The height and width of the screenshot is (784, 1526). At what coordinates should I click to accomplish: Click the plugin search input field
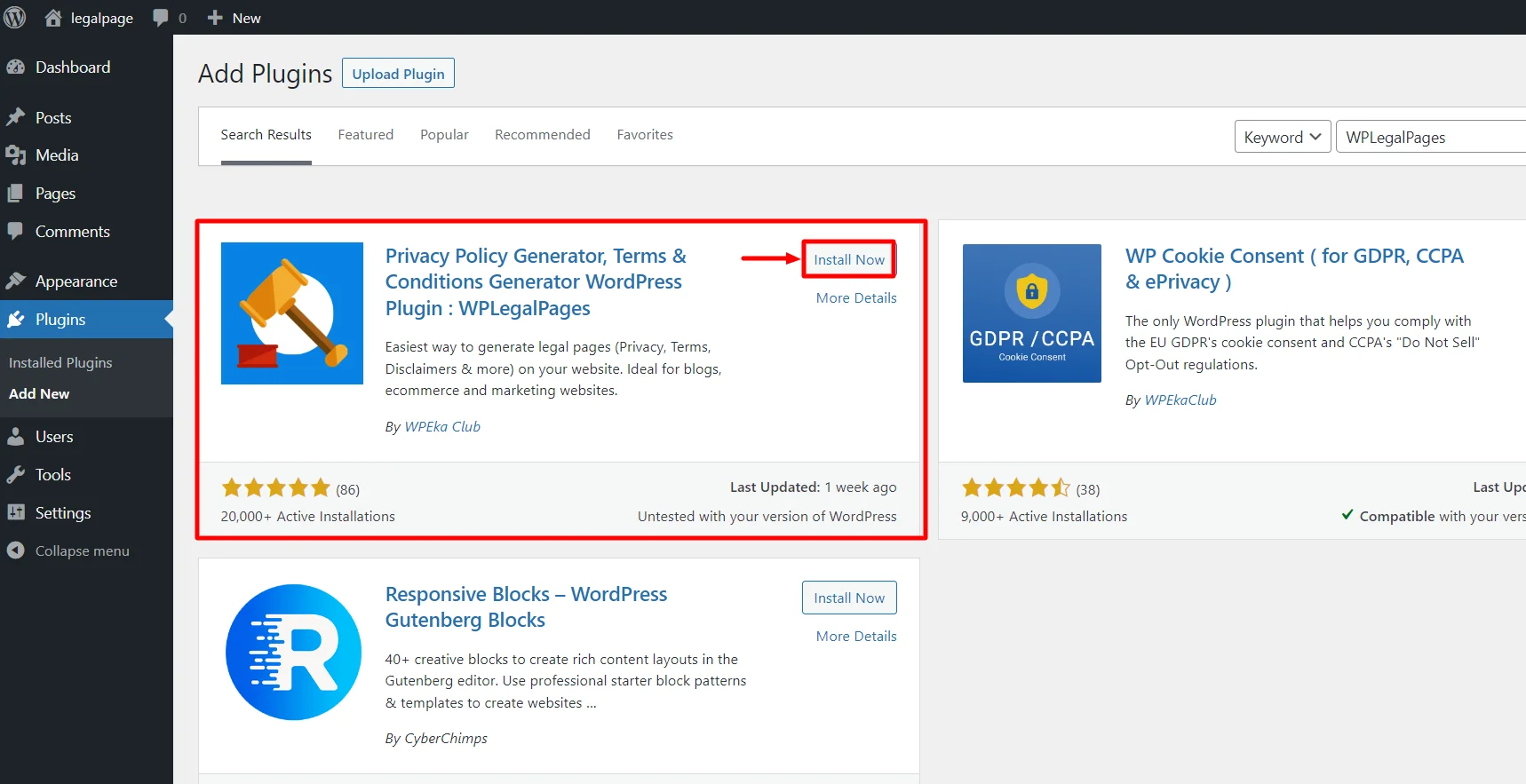click(x=1432, y=137)
